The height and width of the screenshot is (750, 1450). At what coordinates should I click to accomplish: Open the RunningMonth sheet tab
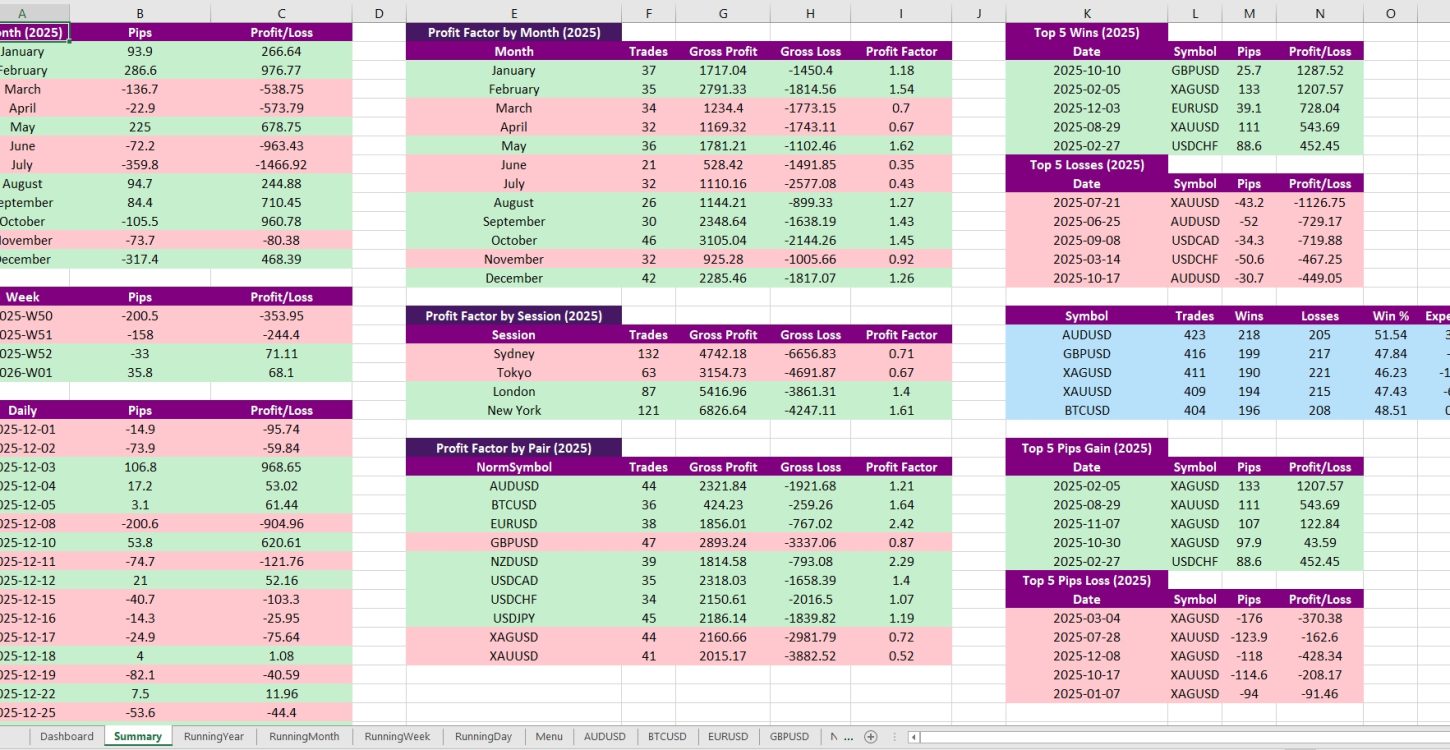tap(304, 737)
